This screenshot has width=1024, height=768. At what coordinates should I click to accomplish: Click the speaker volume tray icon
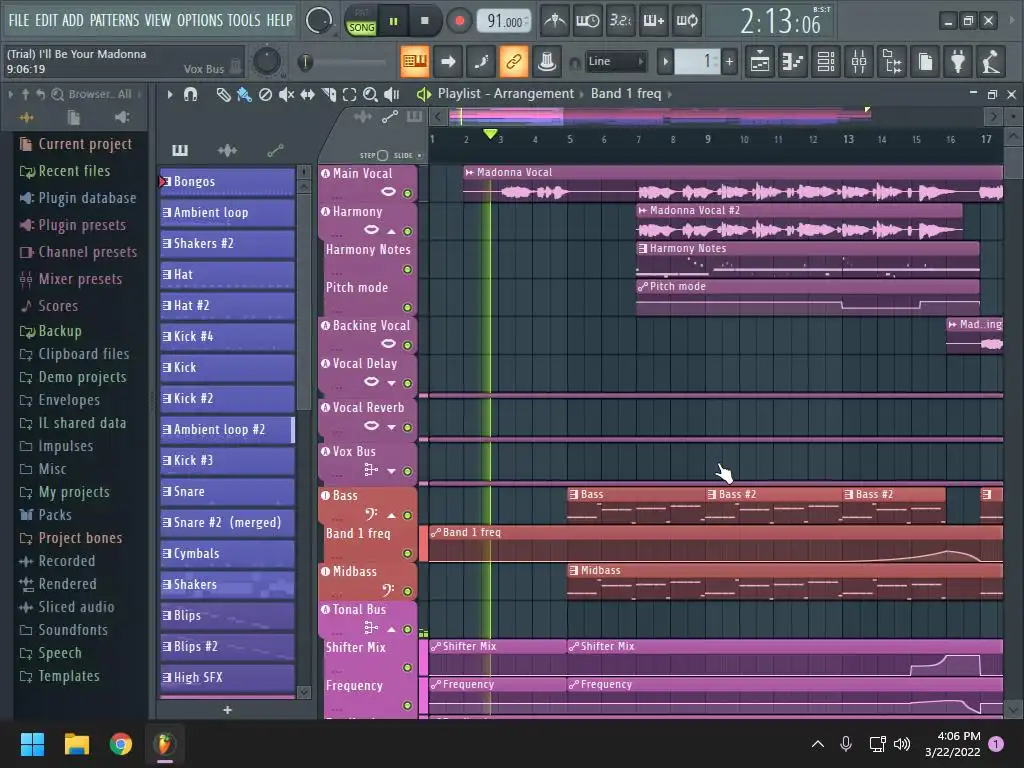coord(902,744)
